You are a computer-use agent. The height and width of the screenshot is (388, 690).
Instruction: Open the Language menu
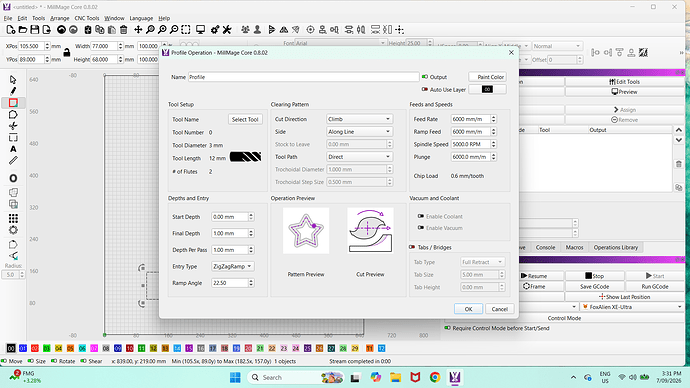pos(141,18)
